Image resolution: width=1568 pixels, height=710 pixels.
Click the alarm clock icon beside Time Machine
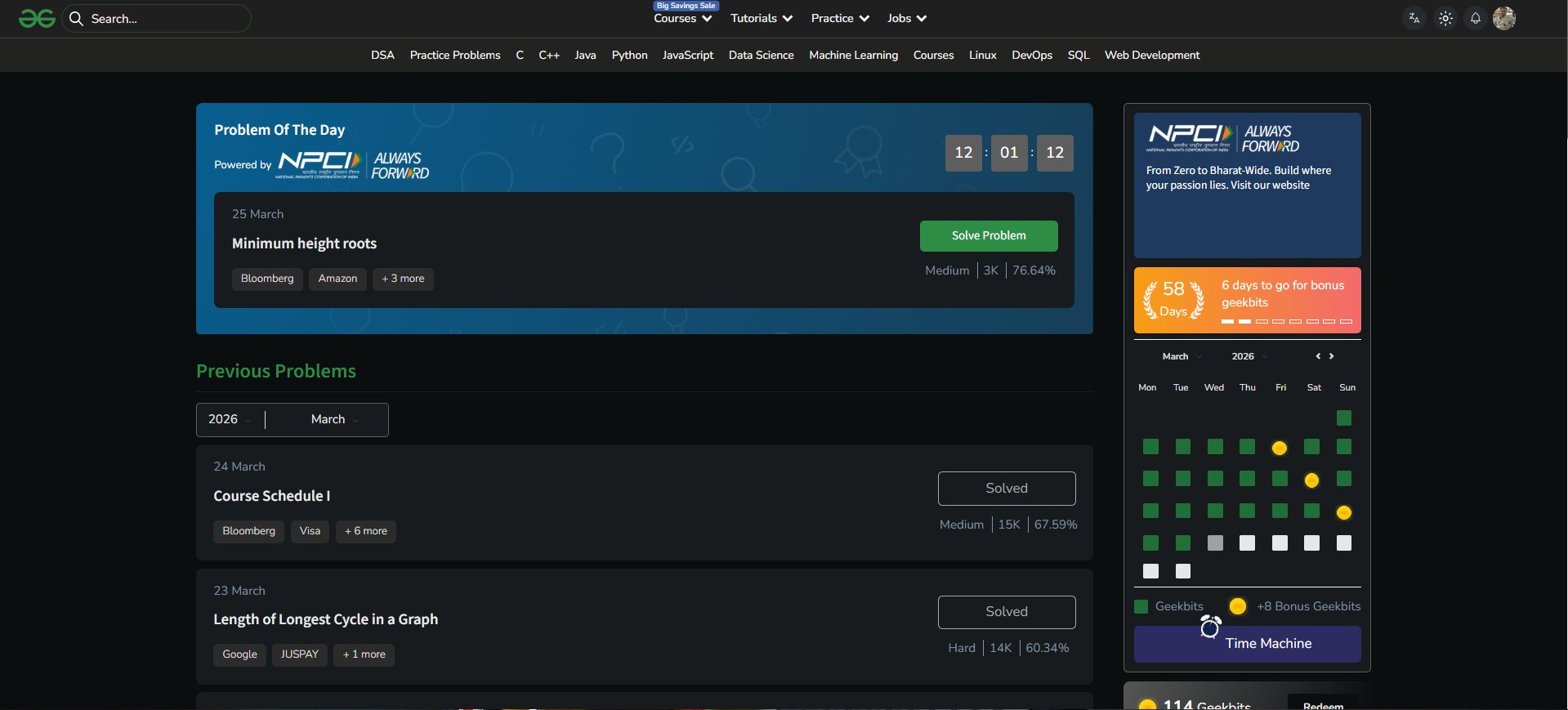[x=1210, y=627]
